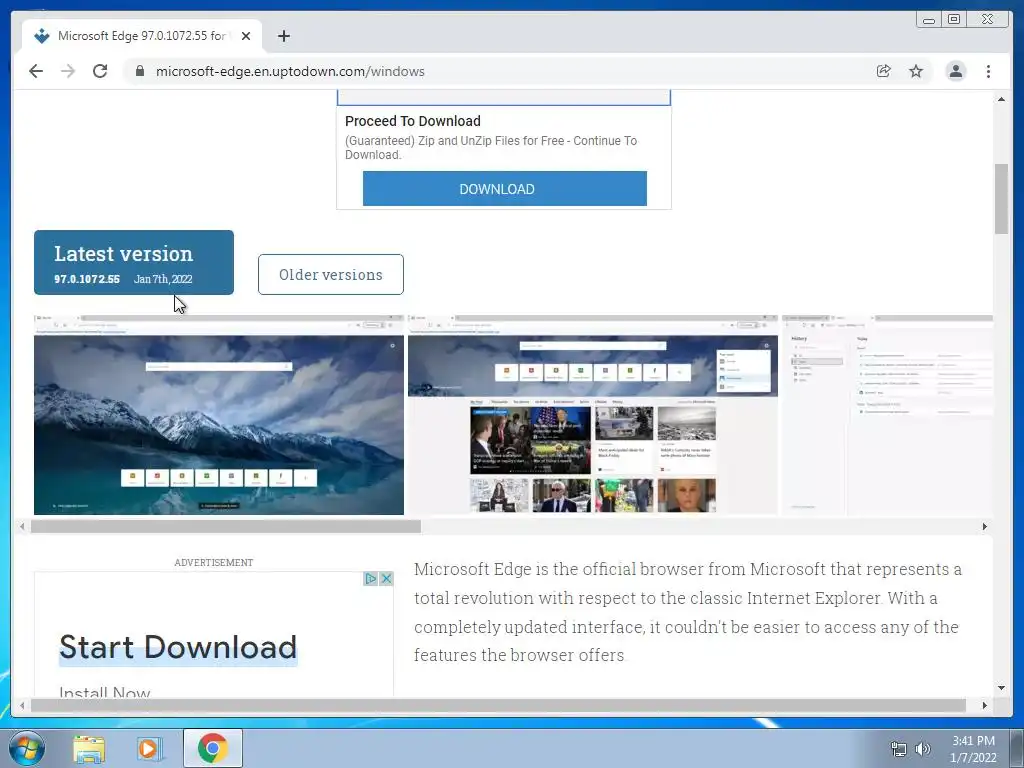Reload the current page
1024x768 pixels.
[x=100, y=71]
